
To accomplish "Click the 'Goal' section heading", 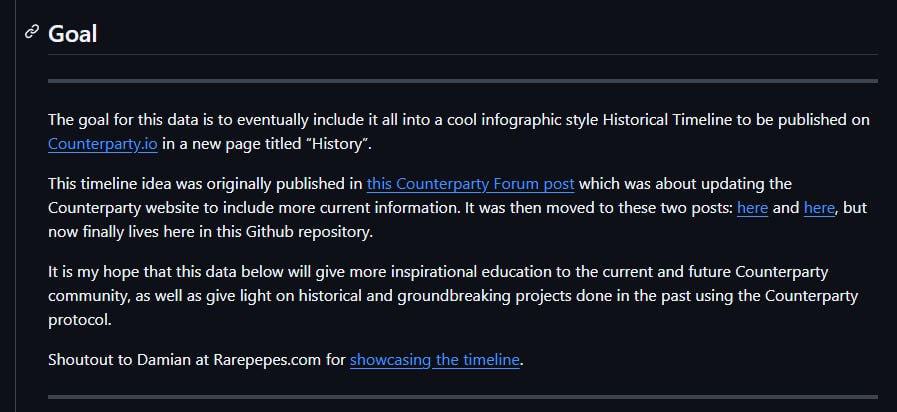I will 73,34.
